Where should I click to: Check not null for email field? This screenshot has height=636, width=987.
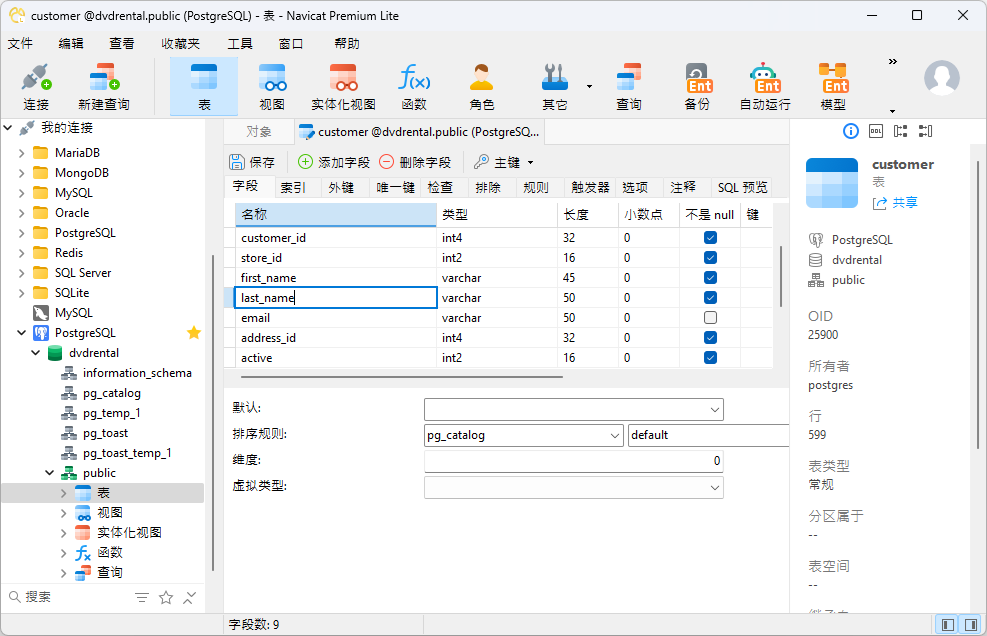pyautogui.click(x=710, y=317)
